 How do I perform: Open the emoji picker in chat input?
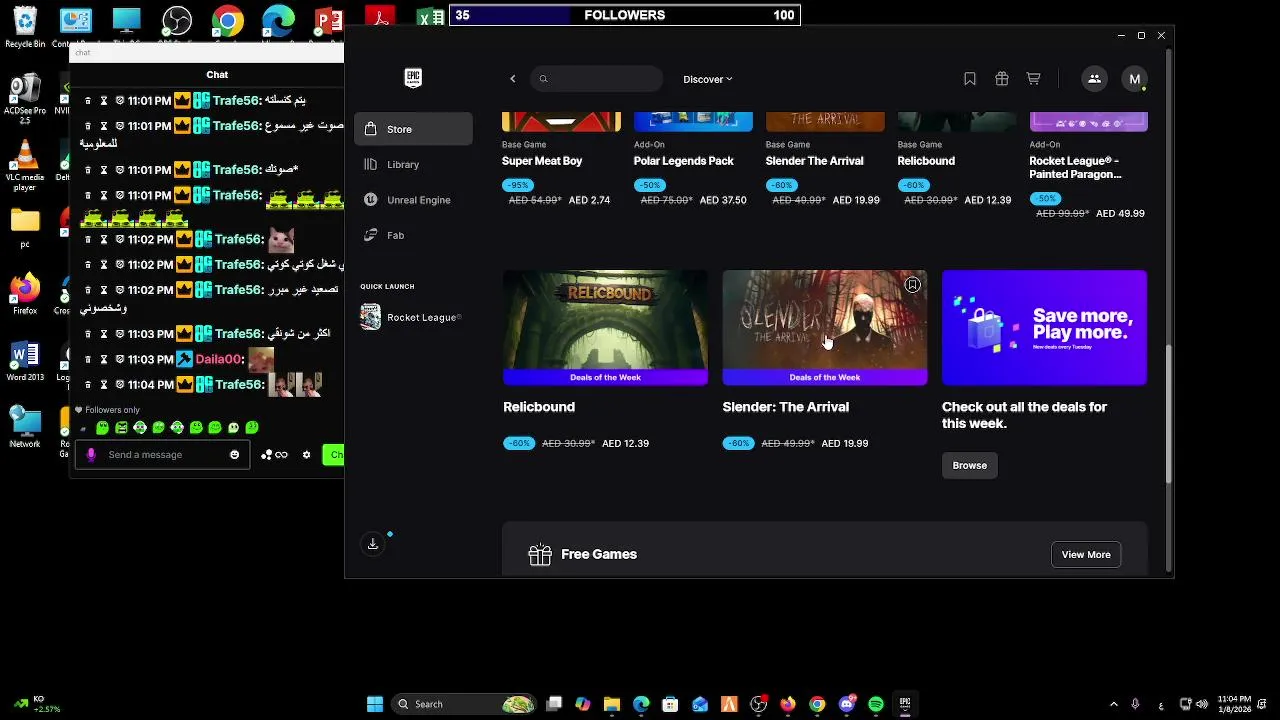235,455
